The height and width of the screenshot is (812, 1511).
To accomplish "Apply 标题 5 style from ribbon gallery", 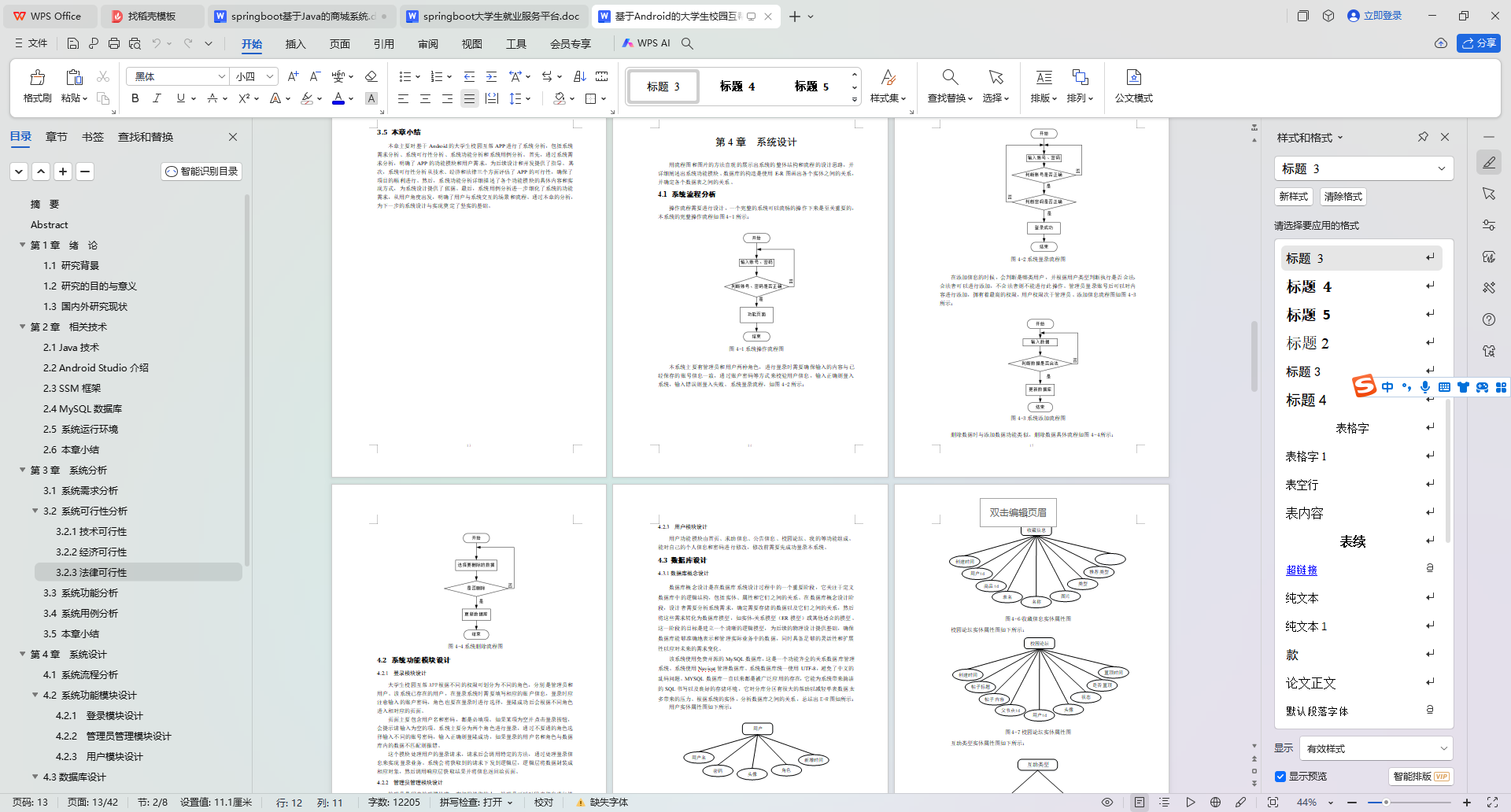I will pyautogui.click(x=811, y=87).
